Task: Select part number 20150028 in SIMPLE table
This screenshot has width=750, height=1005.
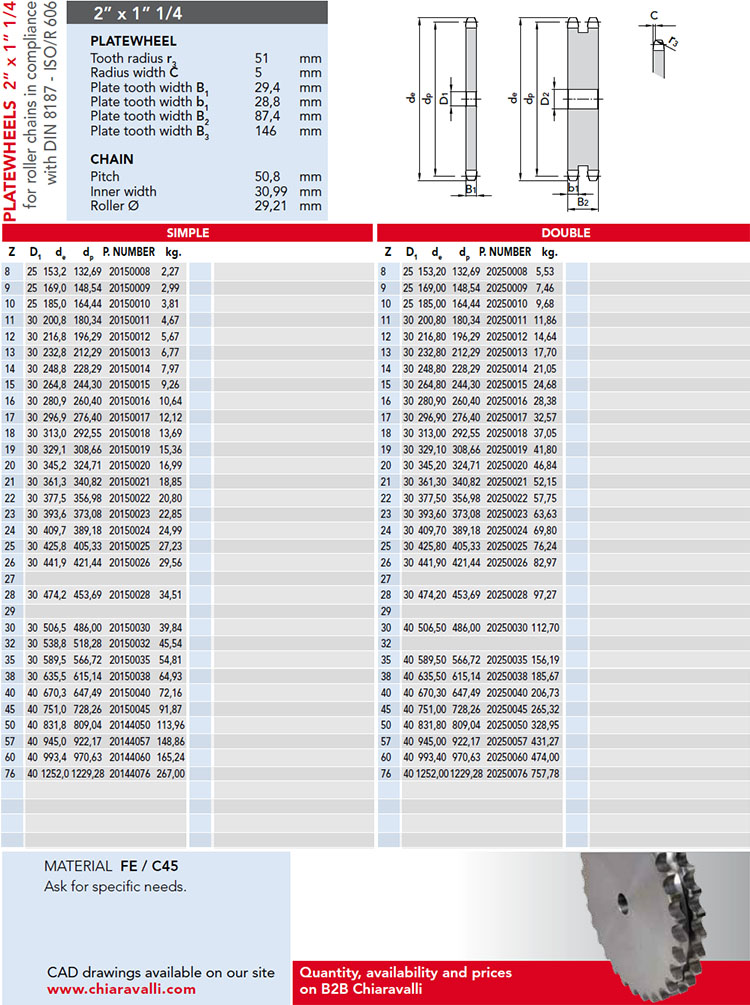Action: click(129, 595)
